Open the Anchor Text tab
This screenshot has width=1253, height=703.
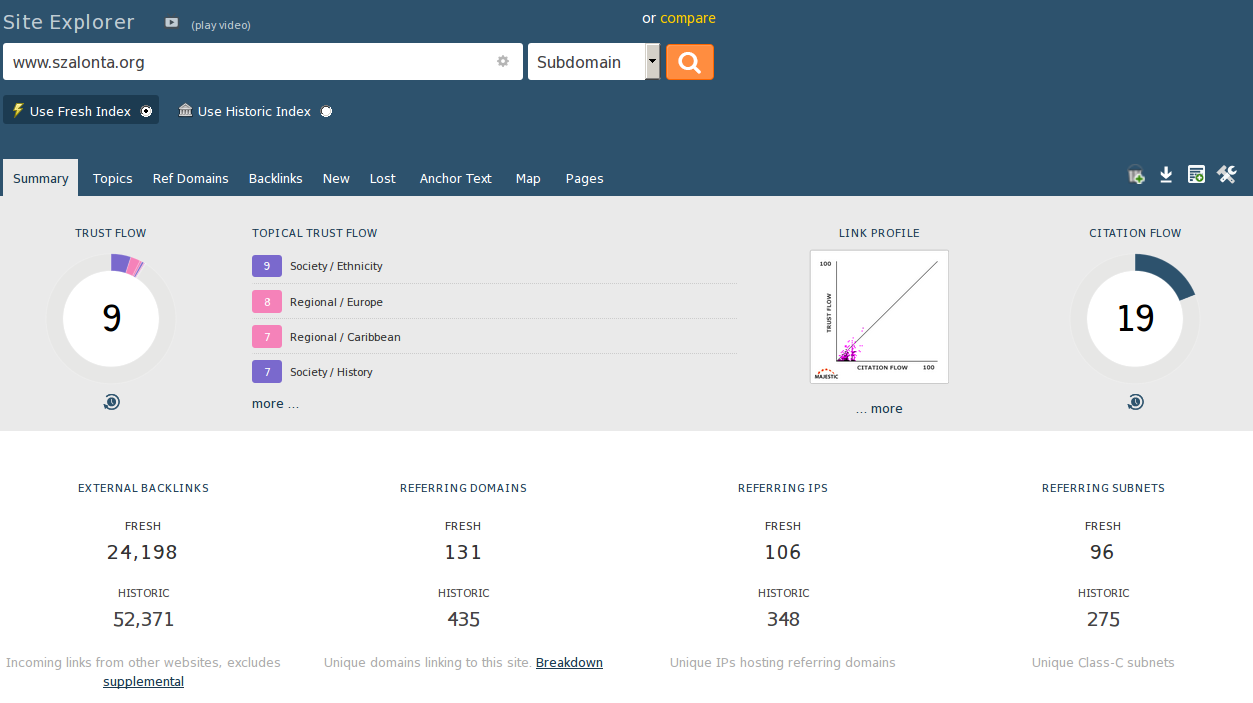(455, 178)
